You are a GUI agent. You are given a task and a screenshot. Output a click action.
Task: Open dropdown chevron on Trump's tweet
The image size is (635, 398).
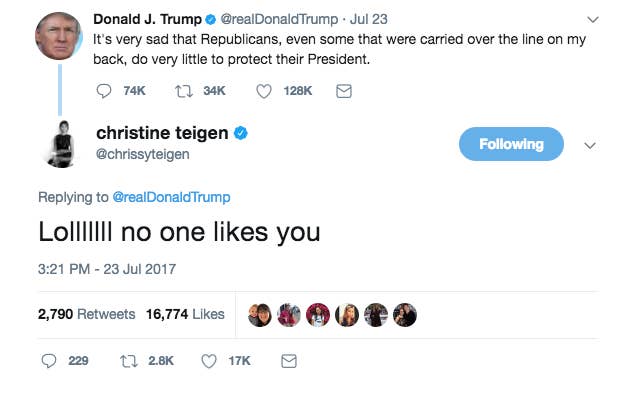point(593,19)
